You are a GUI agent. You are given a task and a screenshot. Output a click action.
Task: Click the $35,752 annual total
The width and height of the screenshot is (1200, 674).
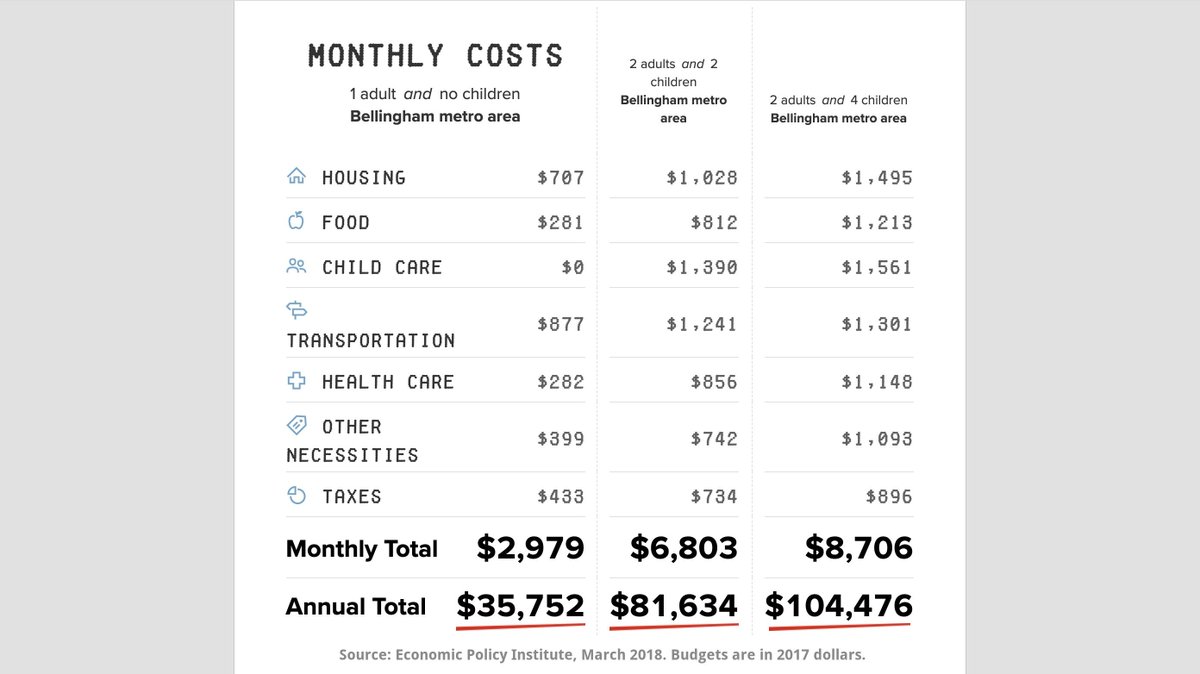(x=520, y=606)
